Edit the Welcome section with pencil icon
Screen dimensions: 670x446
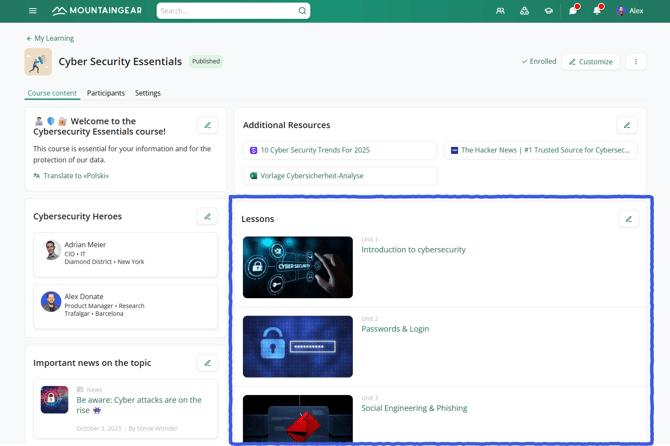coord(207,125)
